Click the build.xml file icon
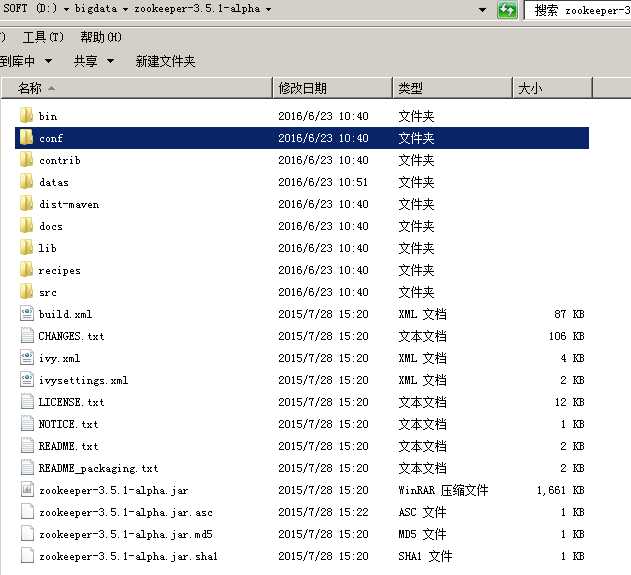The width and height of the screenshot is (631, 575). tap(27, 313)
